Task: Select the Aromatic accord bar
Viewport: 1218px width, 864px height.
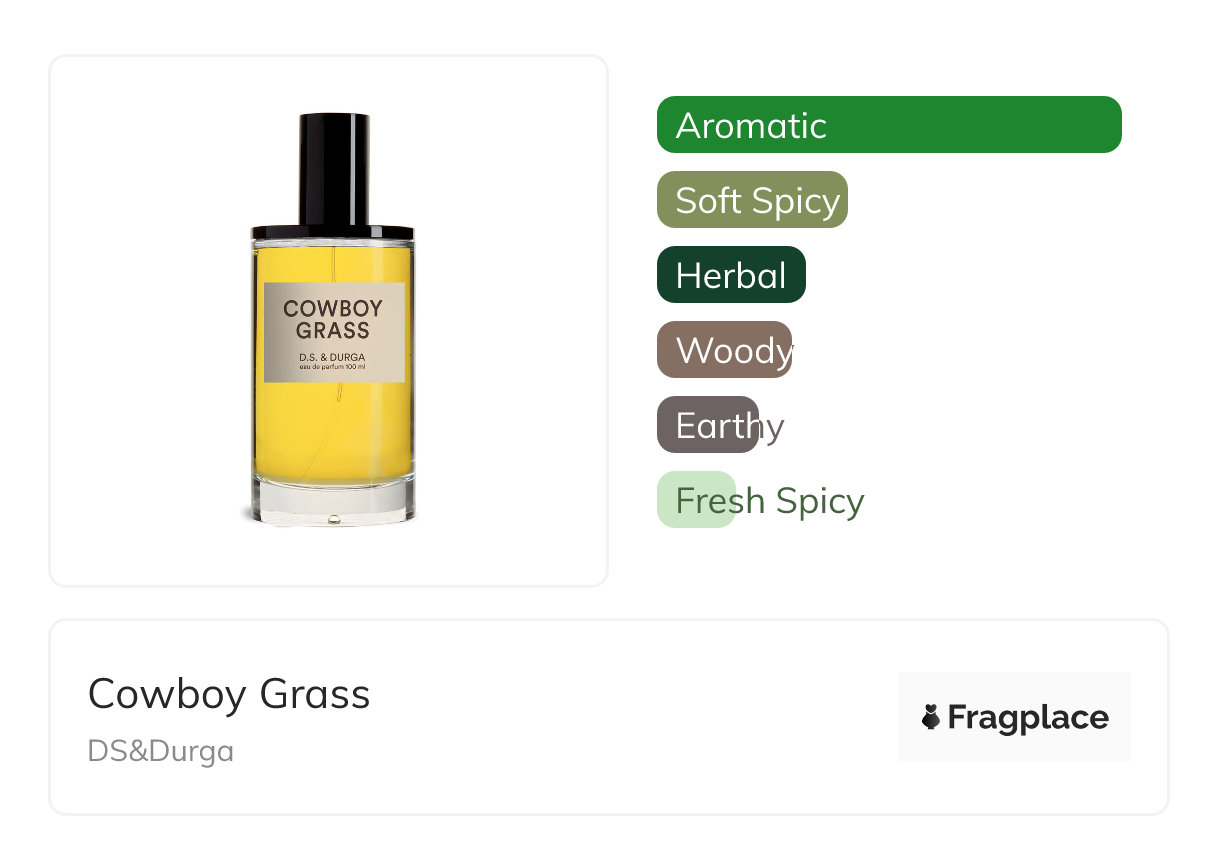Action: pos(889,125)
